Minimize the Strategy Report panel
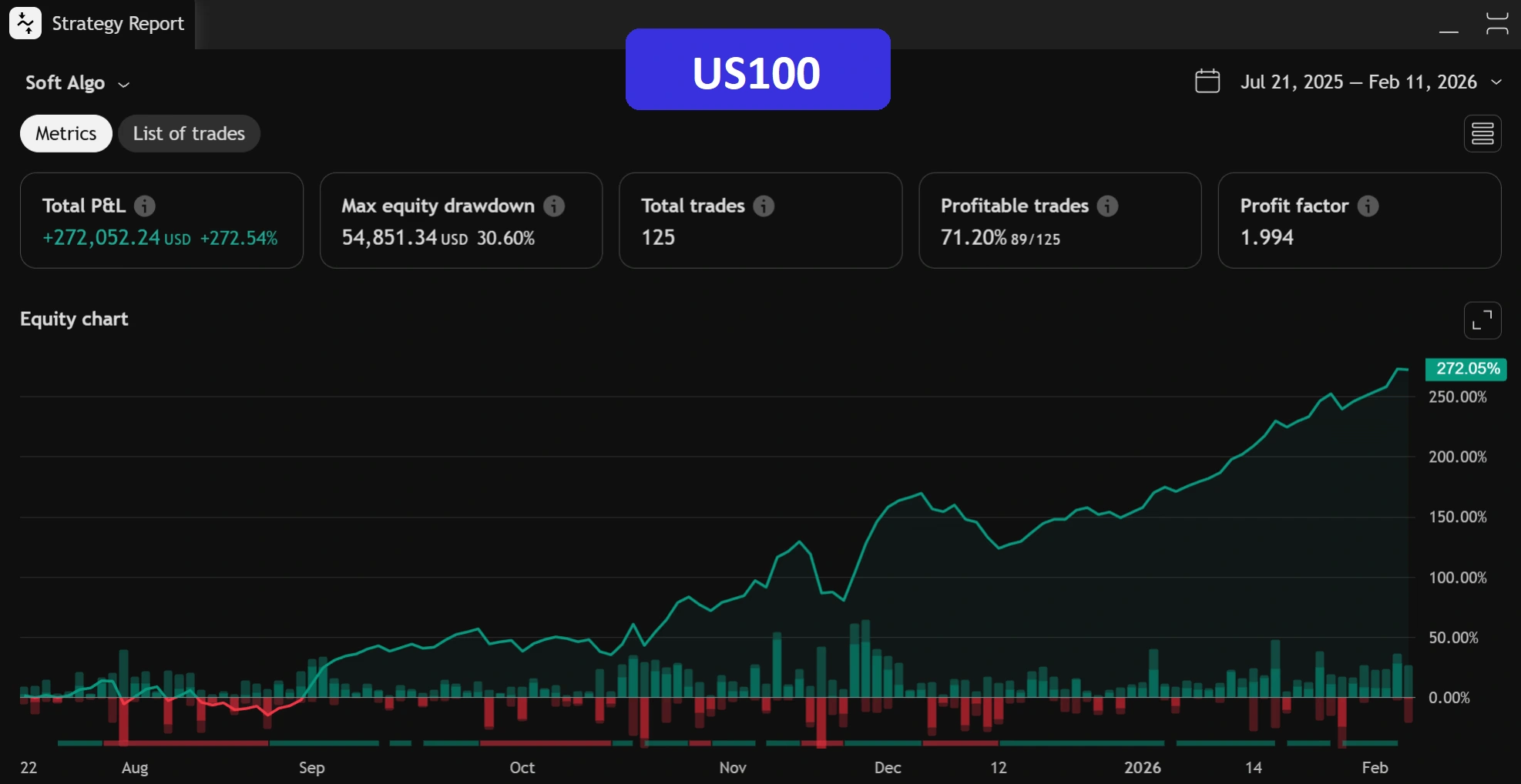The image size is (1521, 784). pyautogui.click(x=1449, y=25)
